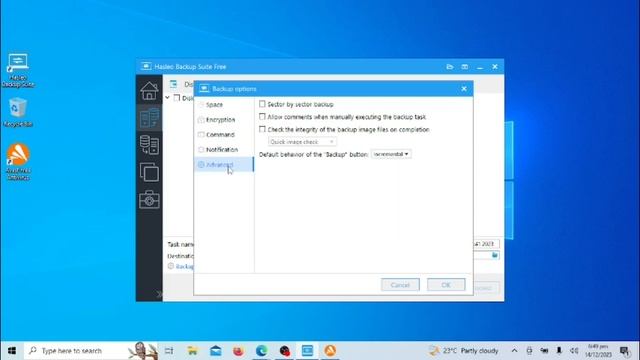Image resolution: width=640 pixels, height=360 pixels.
Task: Select the Advanced options tab
Action: pyautogui.click(x=224, y=164)
